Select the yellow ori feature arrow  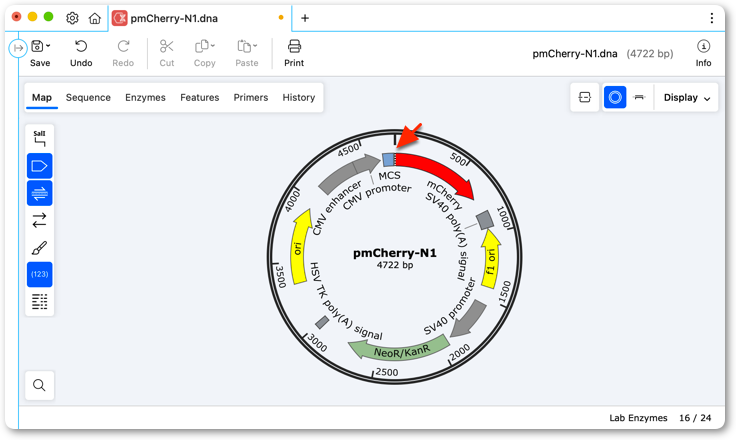(301, 247)
